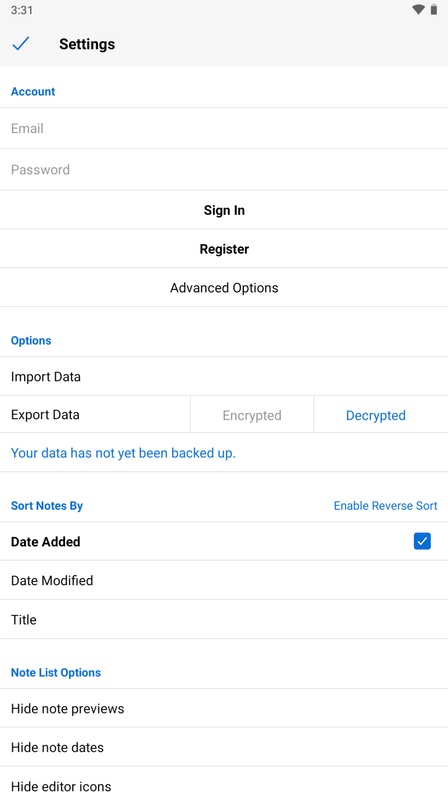Tap the battery status icon
The image size is (448, 800).
pyautogui.click(x=434, y=10)
